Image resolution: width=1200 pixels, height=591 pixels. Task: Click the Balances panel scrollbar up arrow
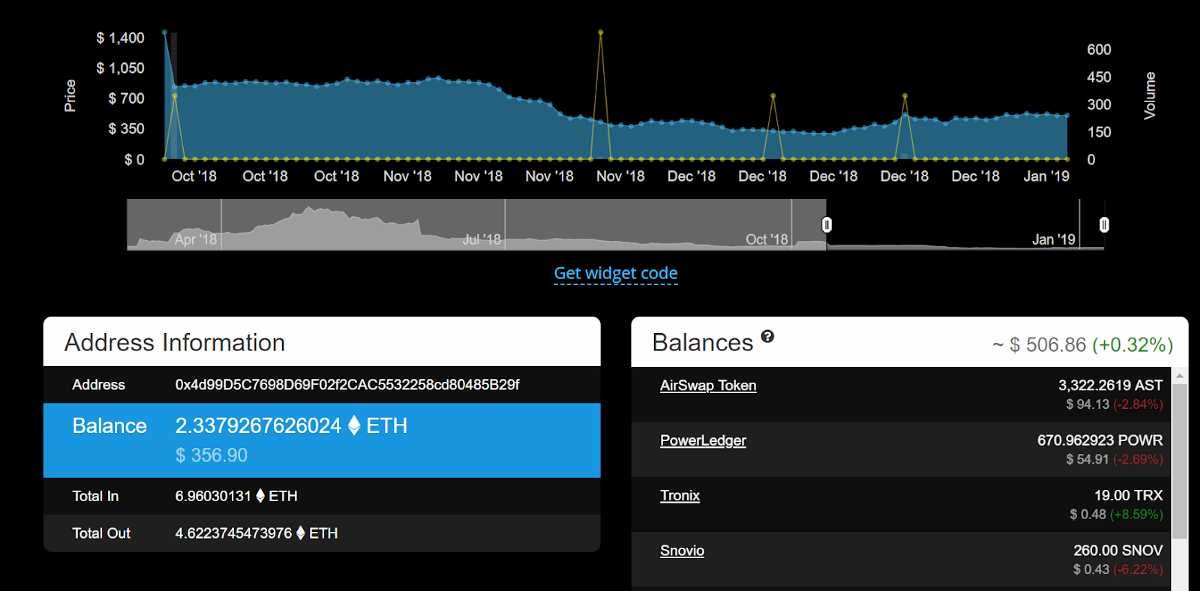(x=1180, y=376)
